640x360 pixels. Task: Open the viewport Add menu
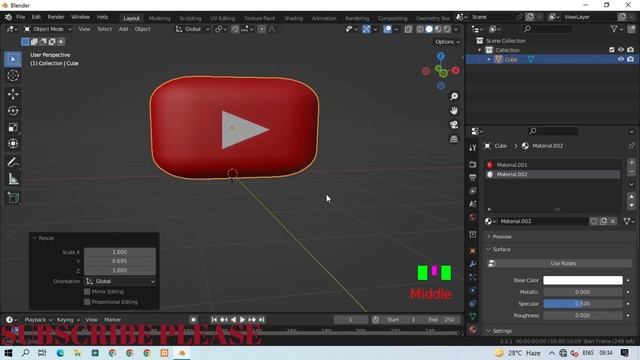[x=123, y=29]
